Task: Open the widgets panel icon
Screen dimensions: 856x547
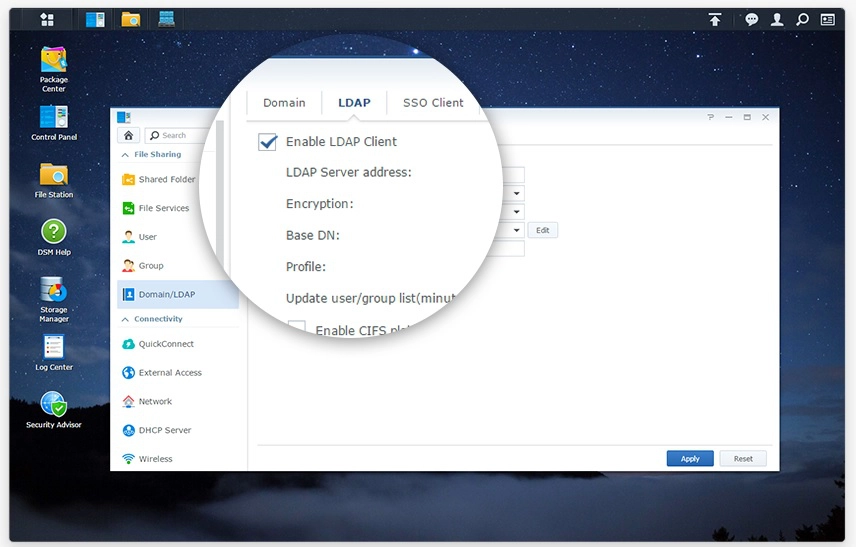Action: tap(828, 20)
